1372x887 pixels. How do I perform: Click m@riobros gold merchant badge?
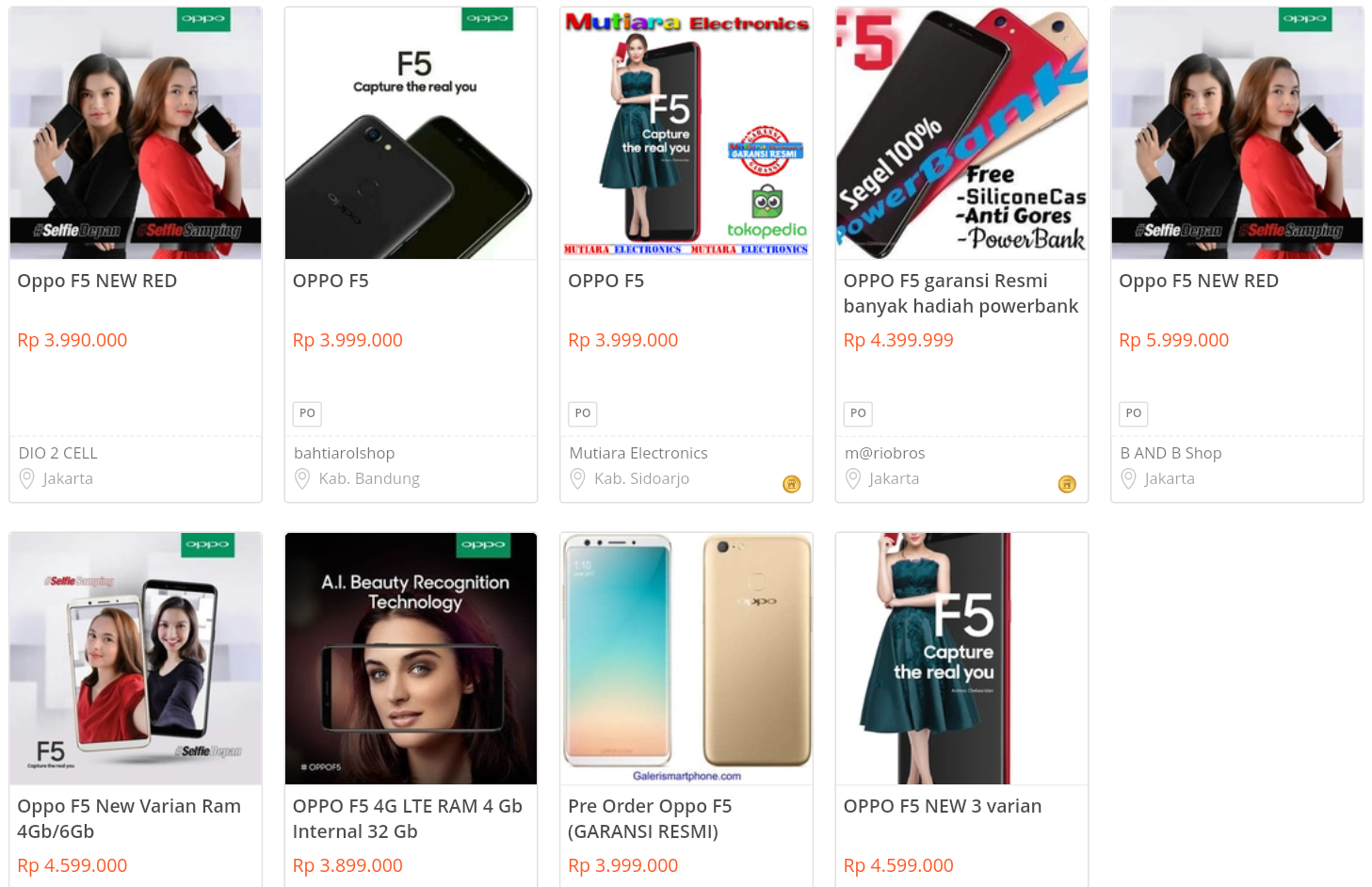point(1067,484)
